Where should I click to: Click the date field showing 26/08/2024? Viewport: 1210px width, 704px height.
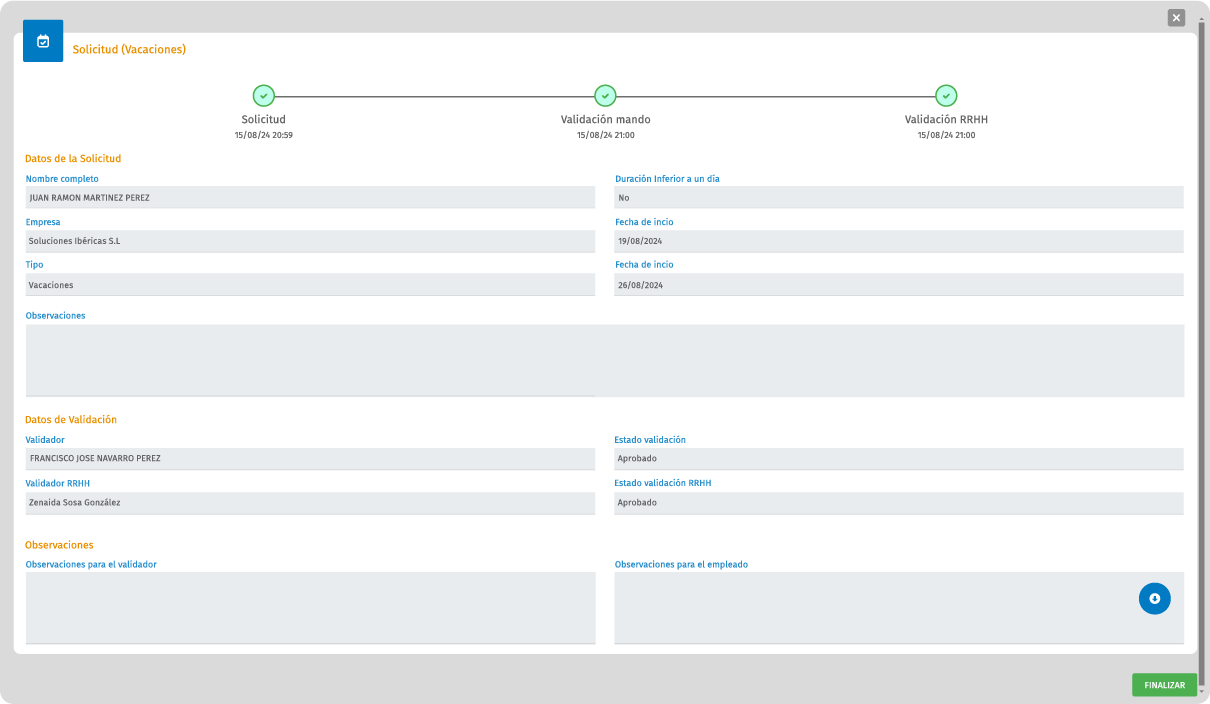point(898,285)
